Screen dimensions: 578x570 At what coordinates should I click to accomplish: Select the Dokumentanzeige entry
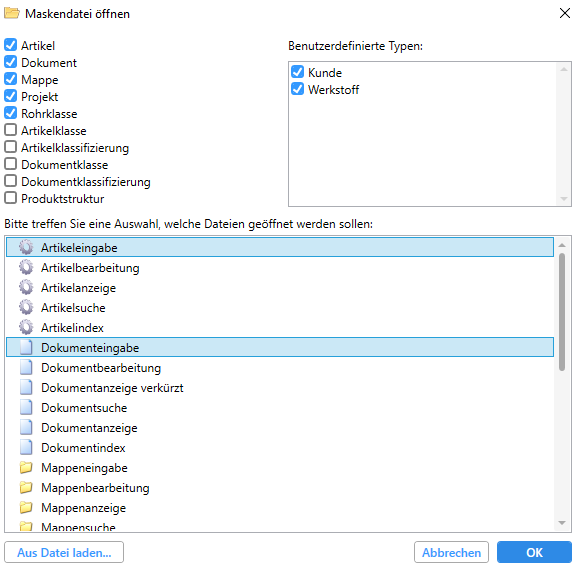coord(280,427)
